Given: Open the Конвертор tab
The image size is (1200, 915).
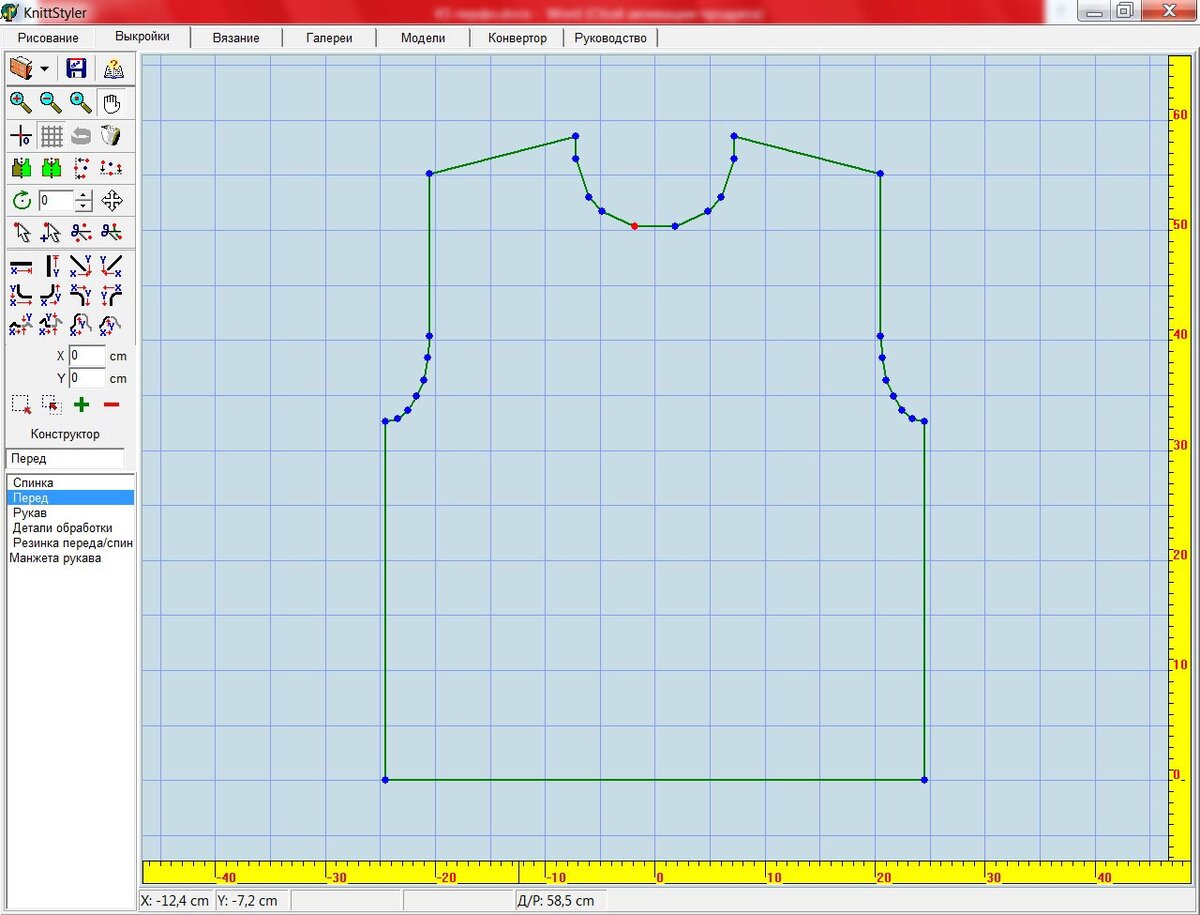Looking at the screenshot, I should pyautogui.click(x=517, y=38).
